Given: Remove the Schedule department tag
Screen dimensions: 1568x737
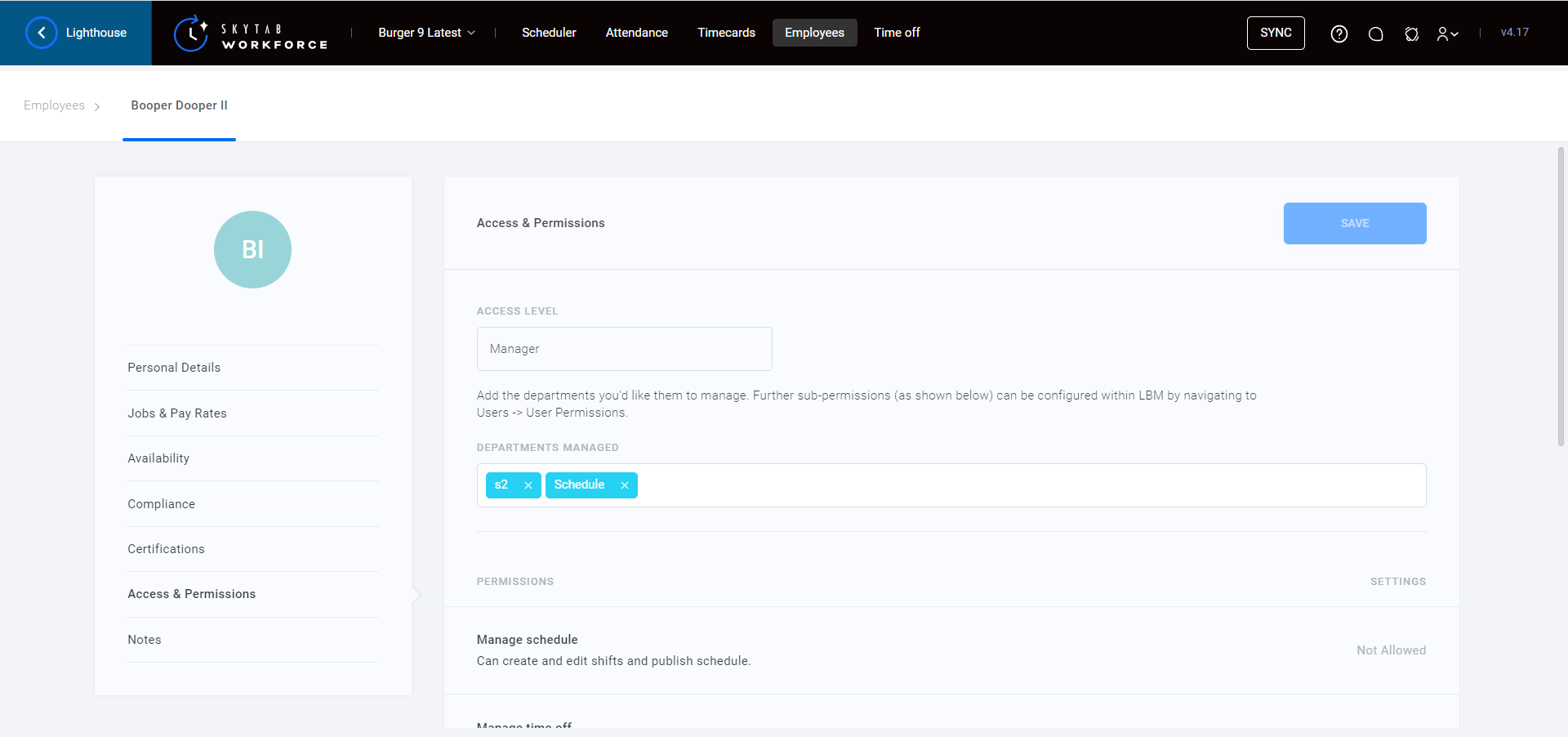Looking at the screenshot, I should pos(625,485).
